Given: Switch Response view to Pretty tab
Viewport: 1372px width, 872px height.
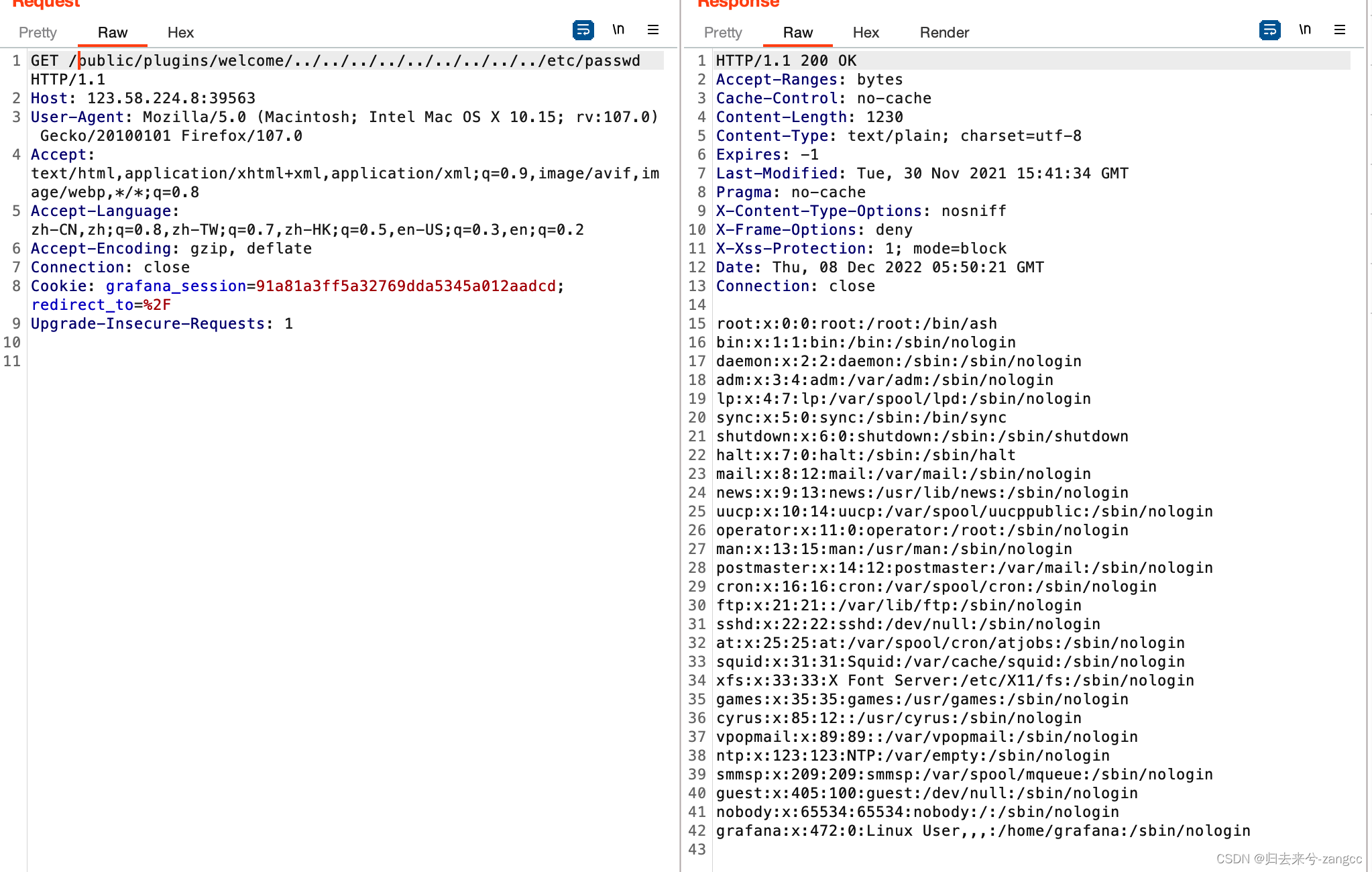Looking at the screenshot, I should (723, 32).
